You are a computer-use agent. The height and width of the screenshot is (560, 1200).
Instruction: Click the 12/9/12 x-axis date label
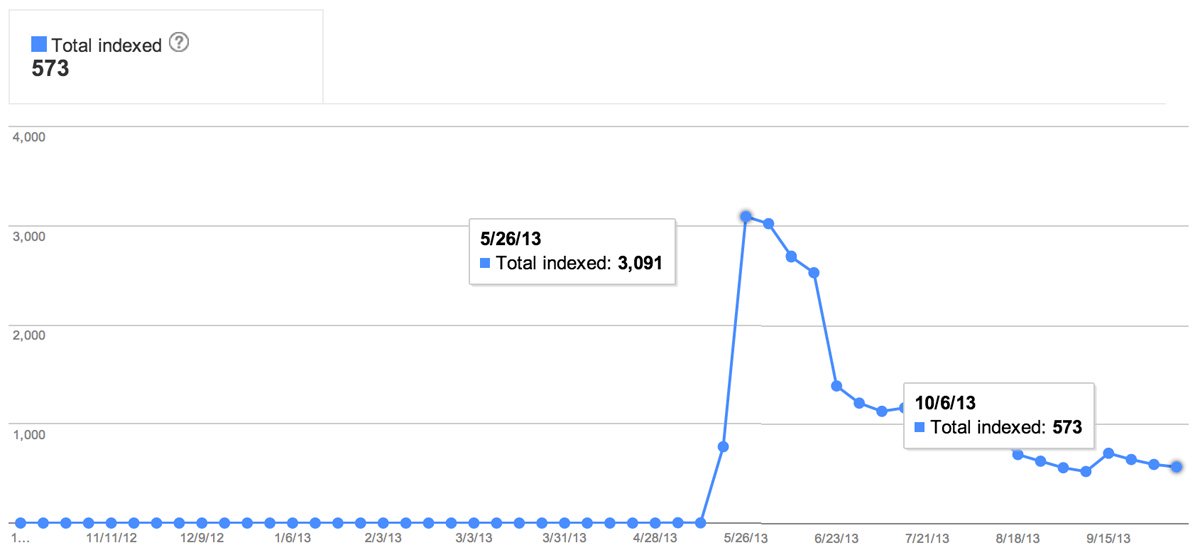(201, 538)
